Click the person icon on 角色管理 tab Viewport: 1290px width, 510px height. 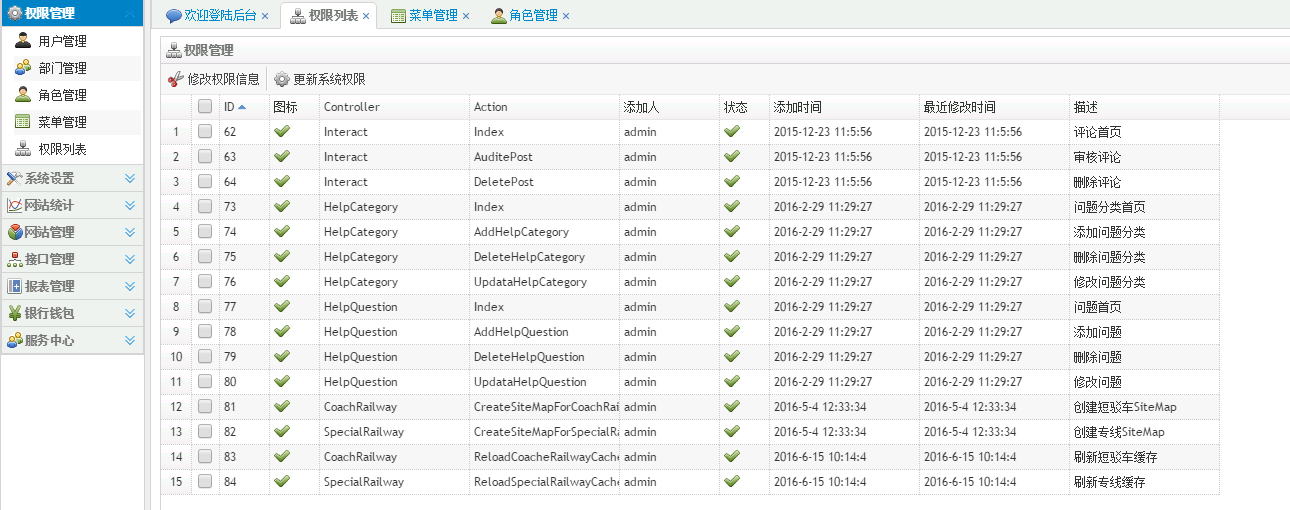click(498, 16)
